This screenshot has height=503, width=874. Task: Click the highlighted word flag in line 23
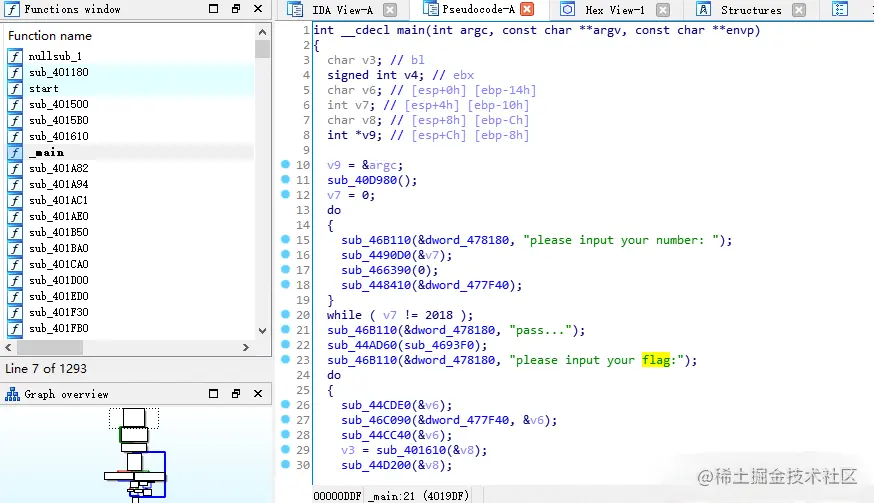(x=656, y=360)
